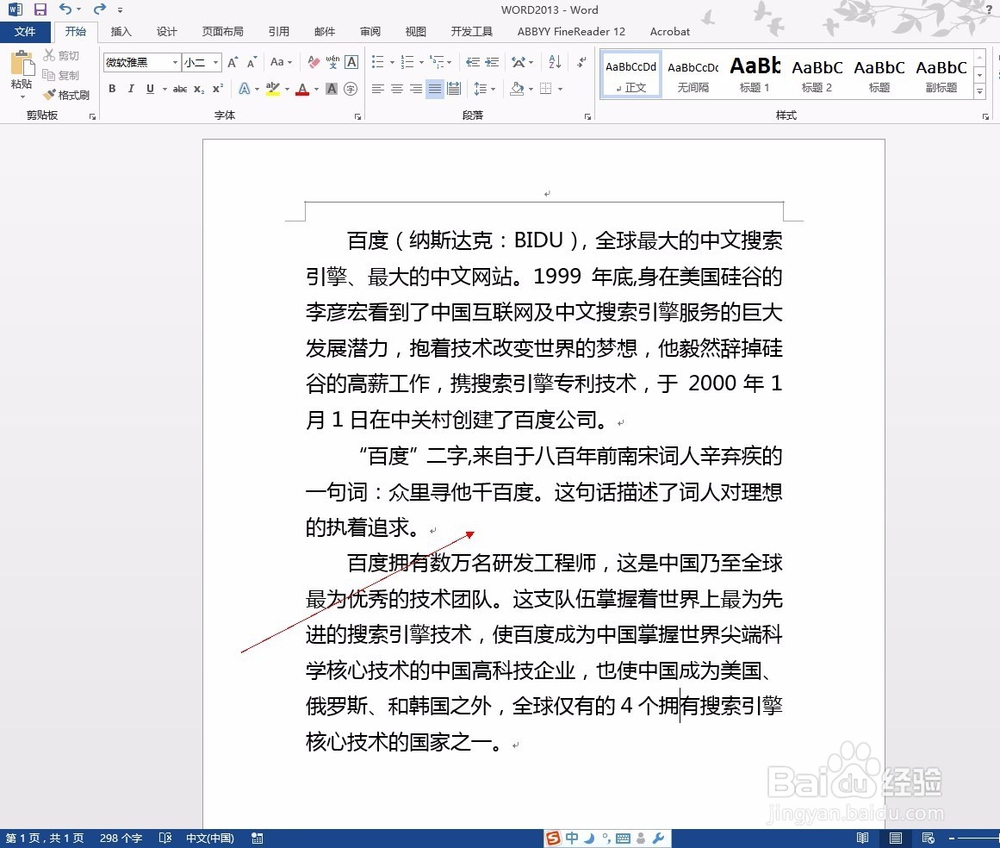Clear all formatting with eraser icon
Screen dimensions: 1000x848
[x=313, y=62]
